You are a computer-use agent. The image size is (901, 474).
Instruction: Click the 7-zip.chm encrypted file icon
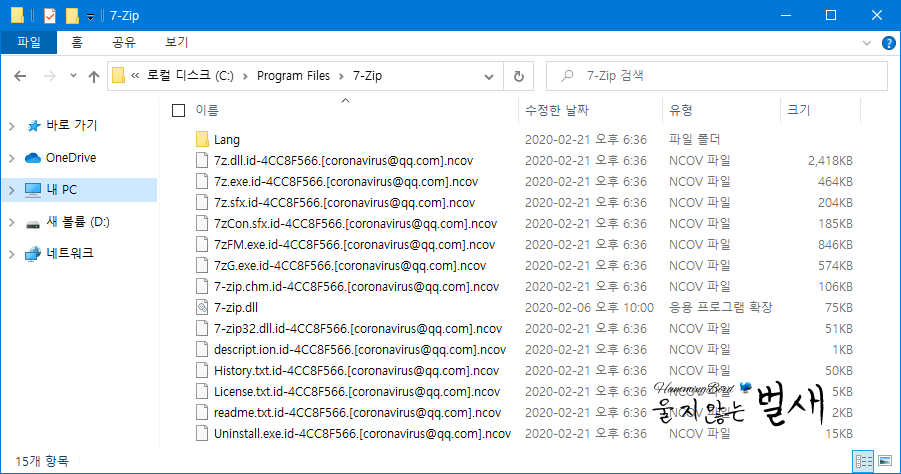pyautogui.click(x=202, y=286)
